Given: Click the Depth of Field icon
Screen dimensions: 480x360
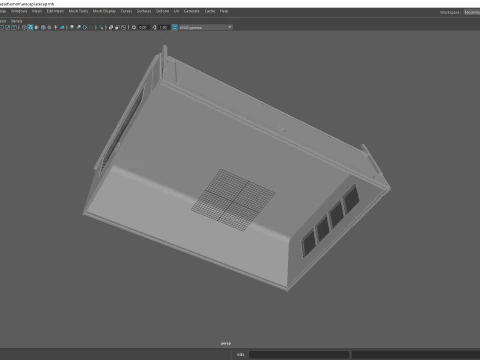Looking at the screenshot, I should click(x=91, y=27).
